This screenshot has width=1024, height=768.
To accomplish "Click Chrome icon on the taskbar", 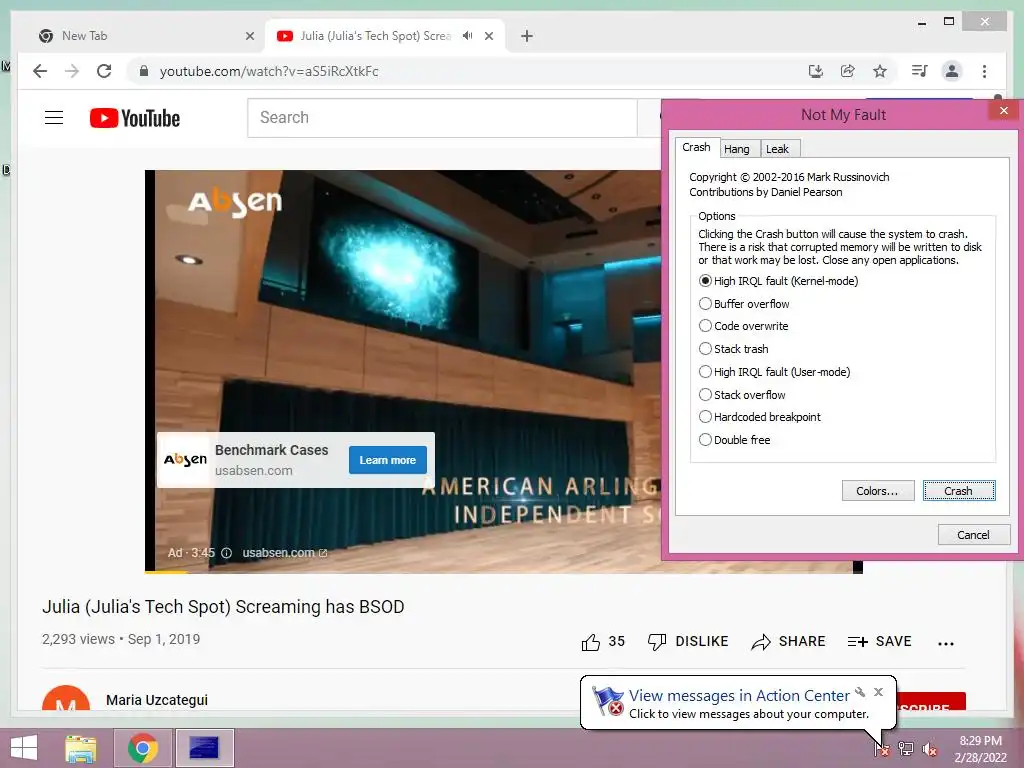I will click(142, 748).
